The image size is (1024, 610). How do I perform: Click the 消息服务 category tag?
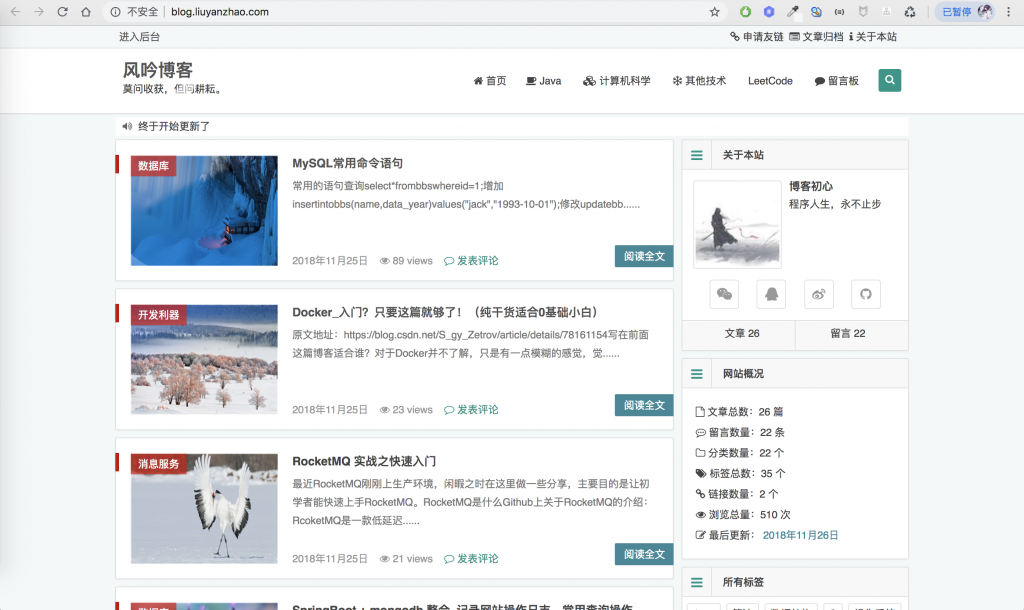point(159,464)
